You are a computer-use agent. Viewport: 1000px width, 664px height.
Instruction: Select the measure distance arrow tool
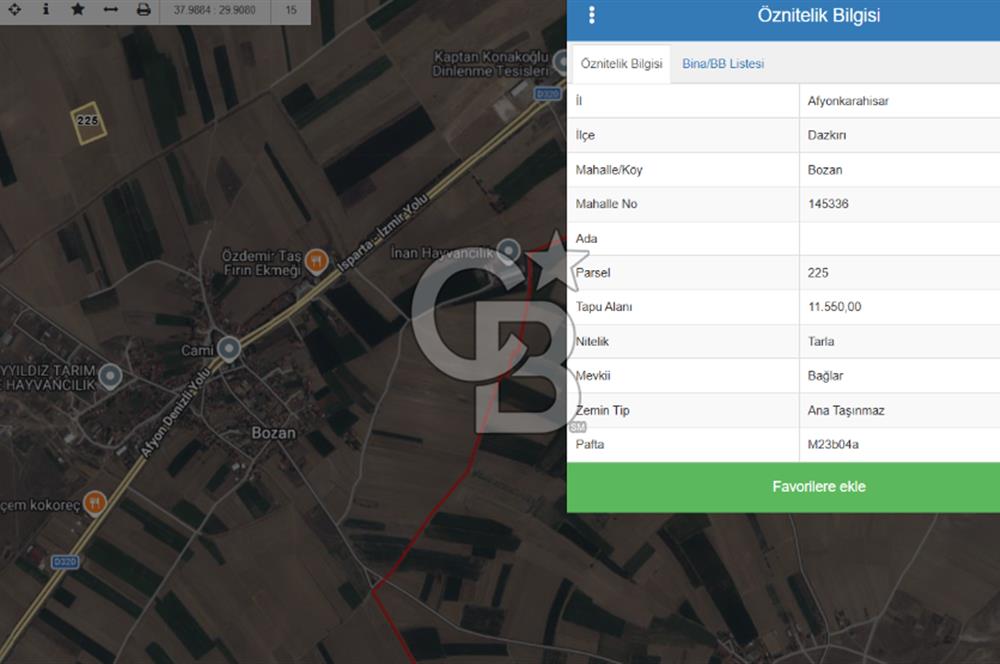tap(111, 10)
